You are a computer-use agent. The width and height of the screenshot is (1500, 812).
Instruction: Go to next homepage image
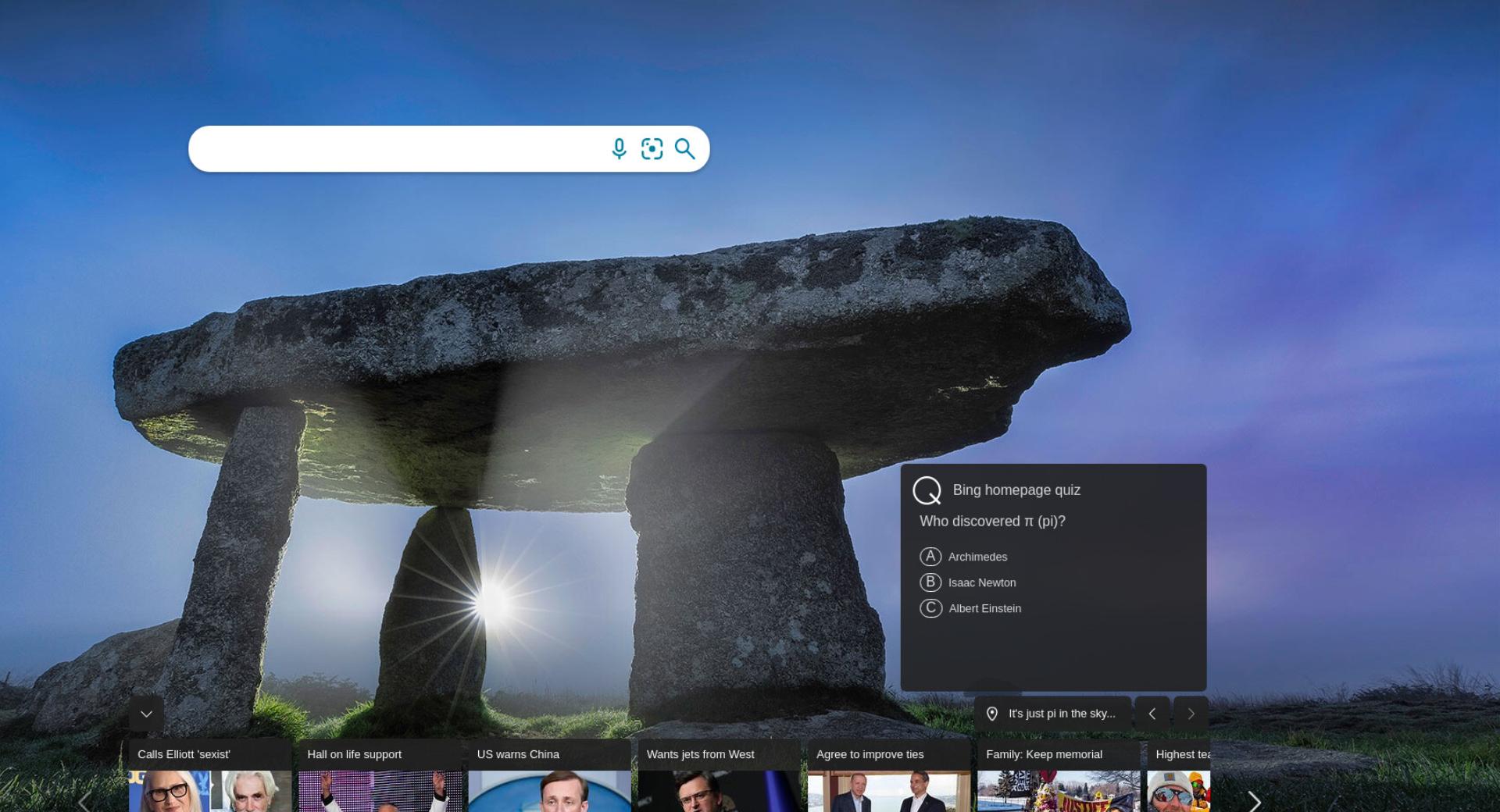(1191, 714)
